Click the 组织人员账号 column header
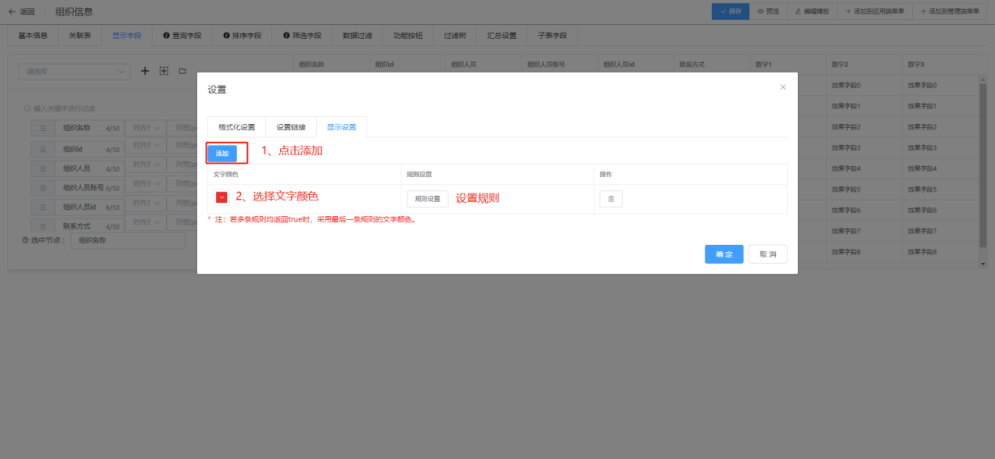 [558, 65]
